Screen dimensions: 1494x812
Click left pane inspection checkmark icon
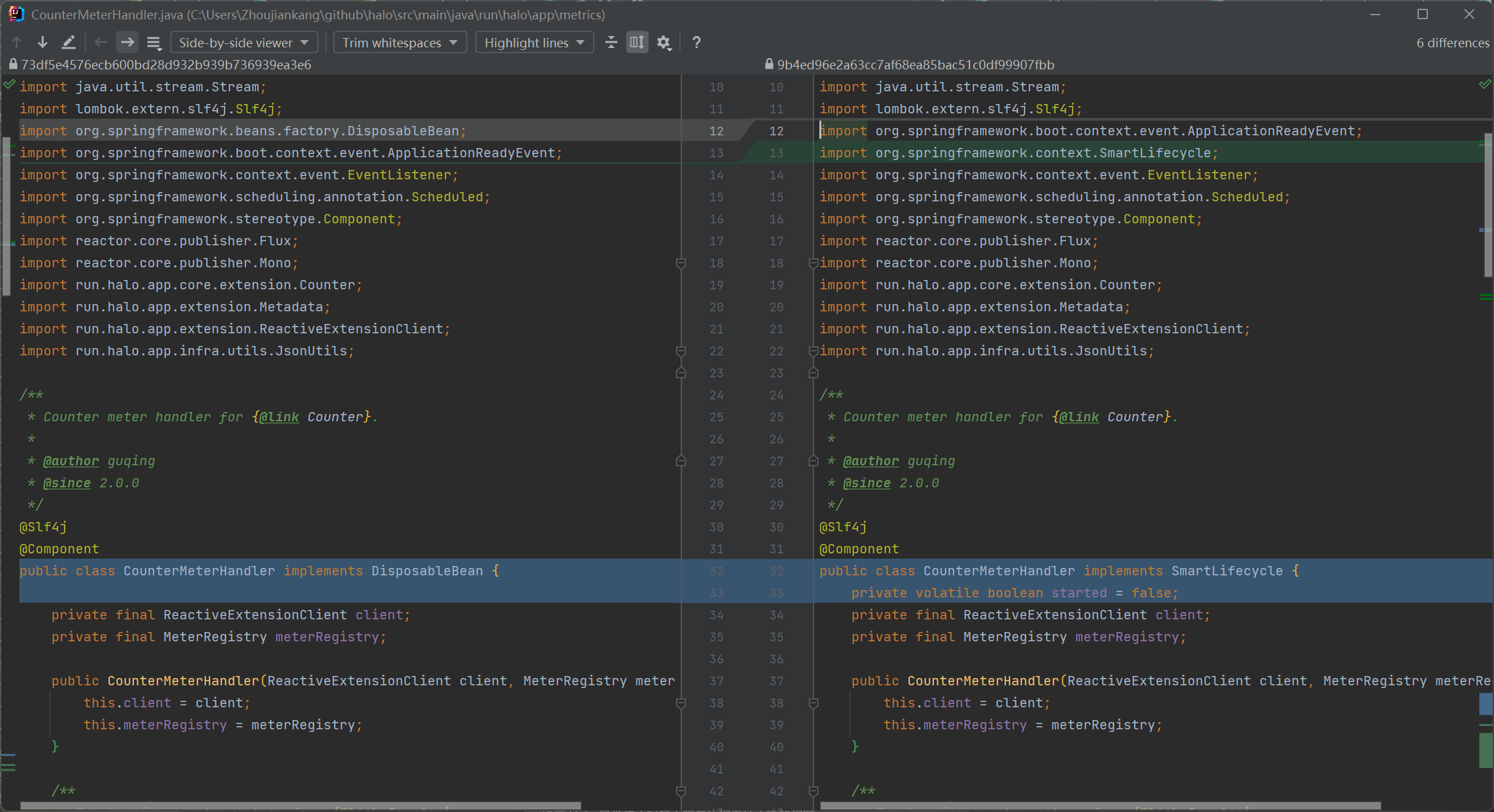click(x=9, y=85)
